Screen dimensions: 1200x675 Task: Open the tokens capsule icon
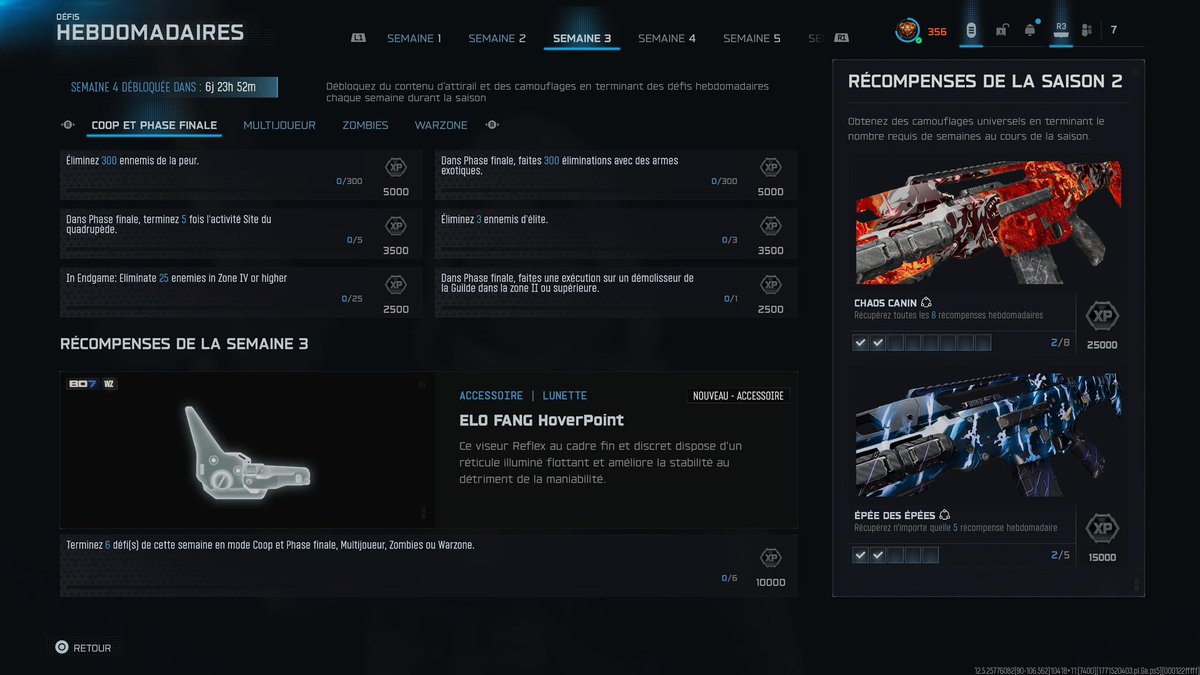970,31
